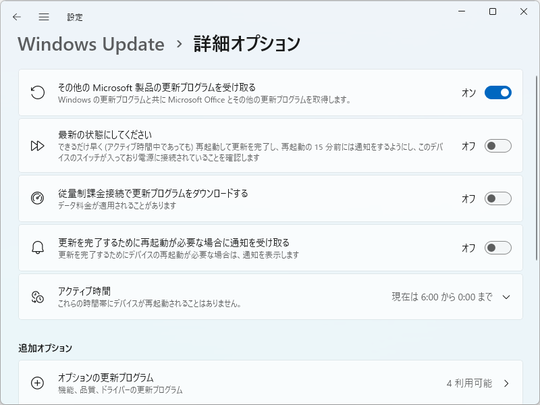Click the metered connection gauge icon

pos(38,198)
